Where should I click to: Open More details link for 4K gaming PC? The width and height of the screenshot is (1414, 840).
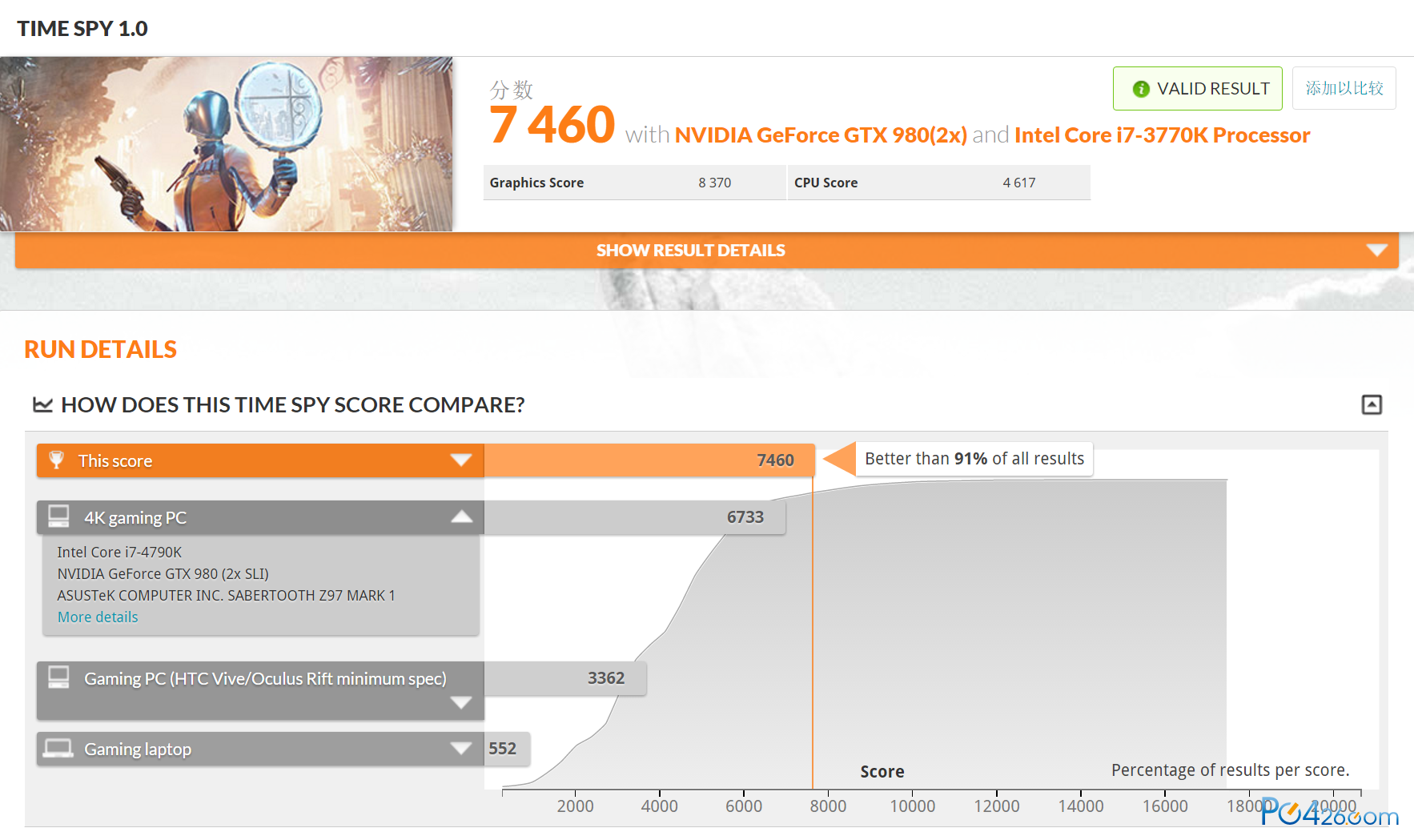98,617
